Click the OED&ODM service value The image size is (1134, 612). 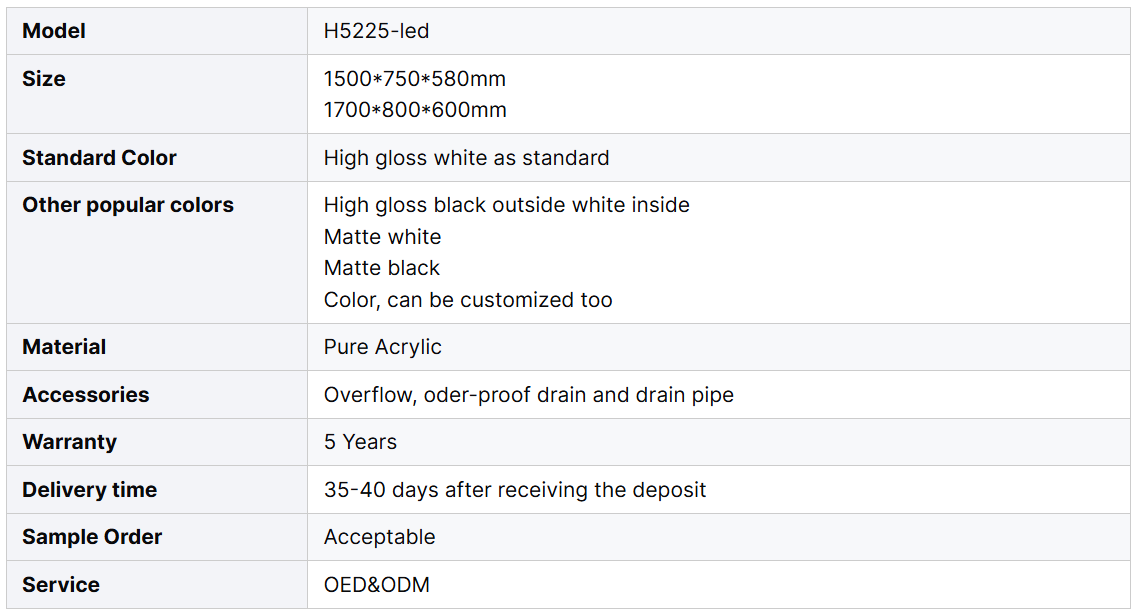point(376,585)
